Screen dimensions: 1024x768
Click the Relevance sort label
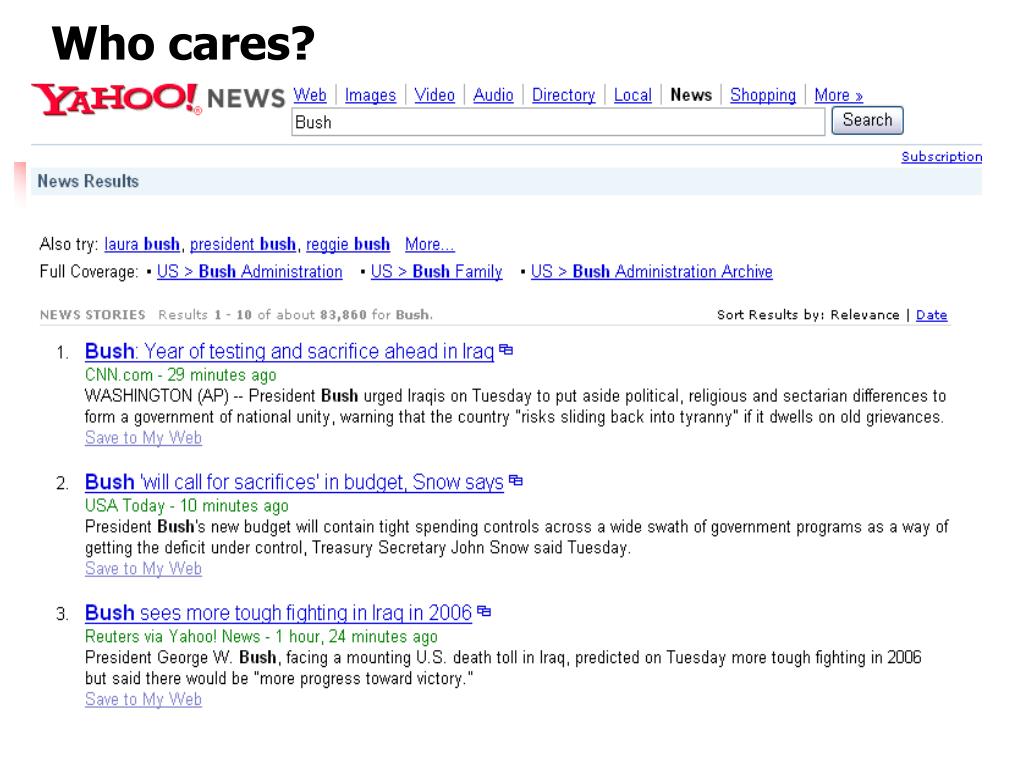pos(865,315)
